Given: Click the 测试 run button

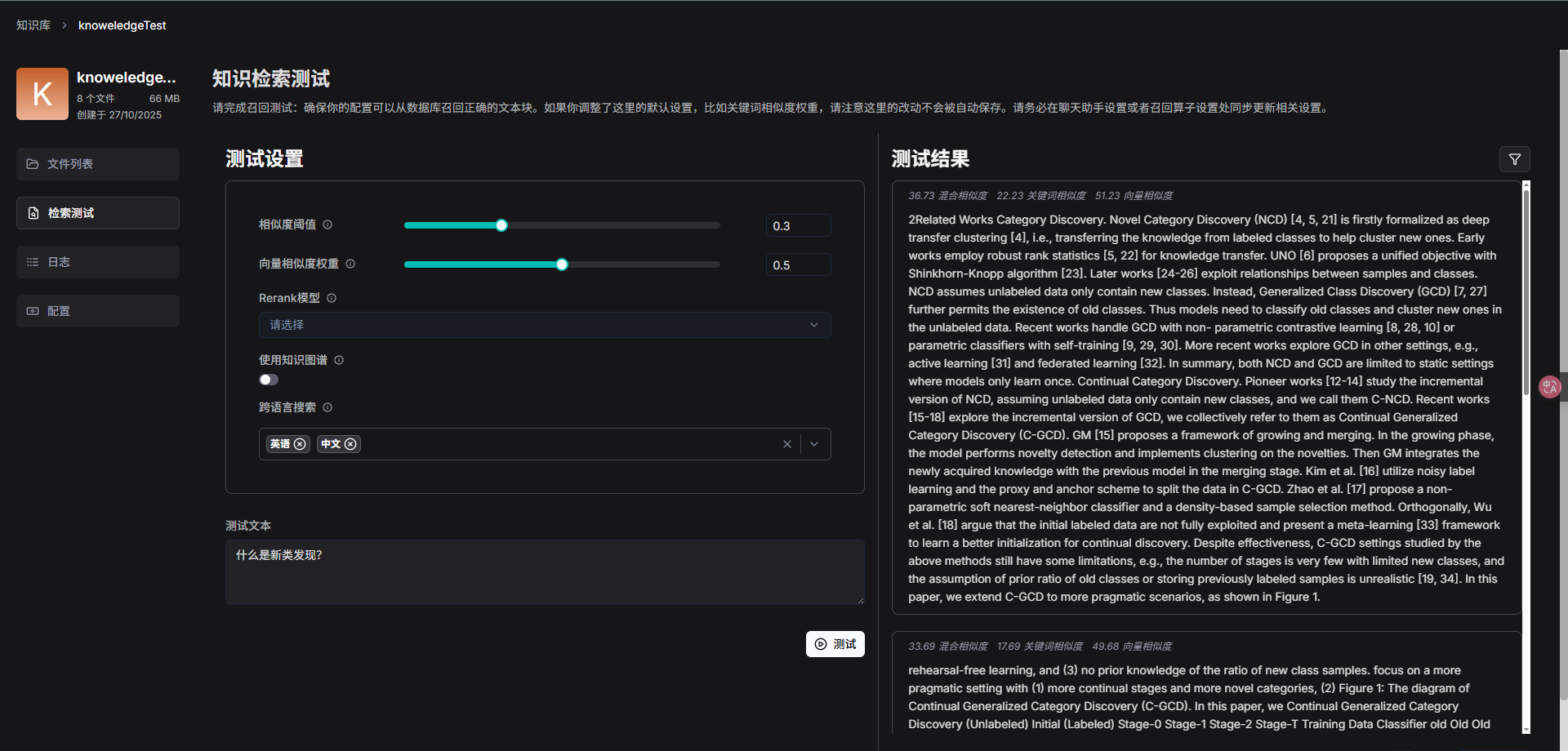Looking at the screenshot, I should tap(835, 644).
